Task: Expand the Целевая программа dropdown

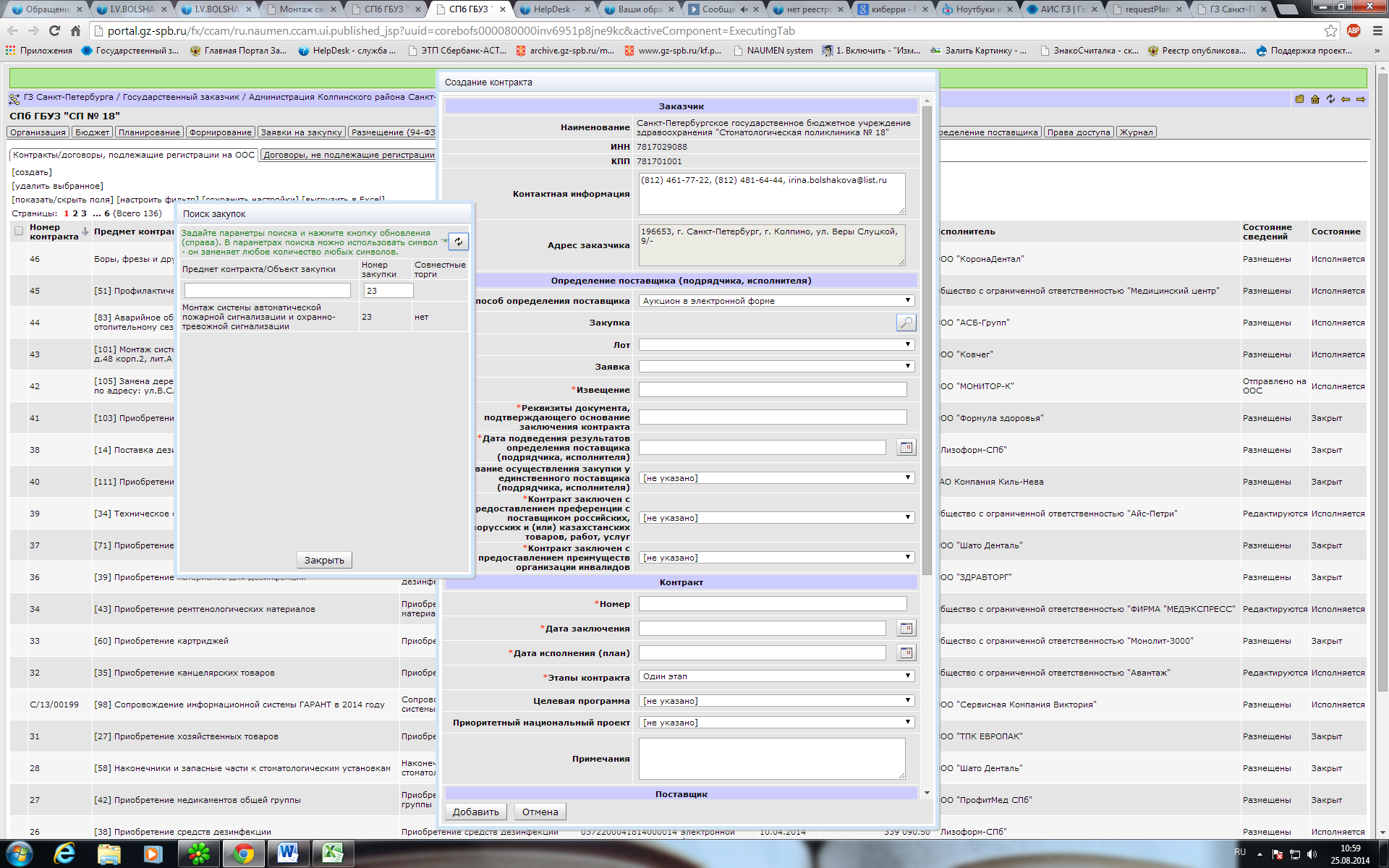Action: pos(776,701)
